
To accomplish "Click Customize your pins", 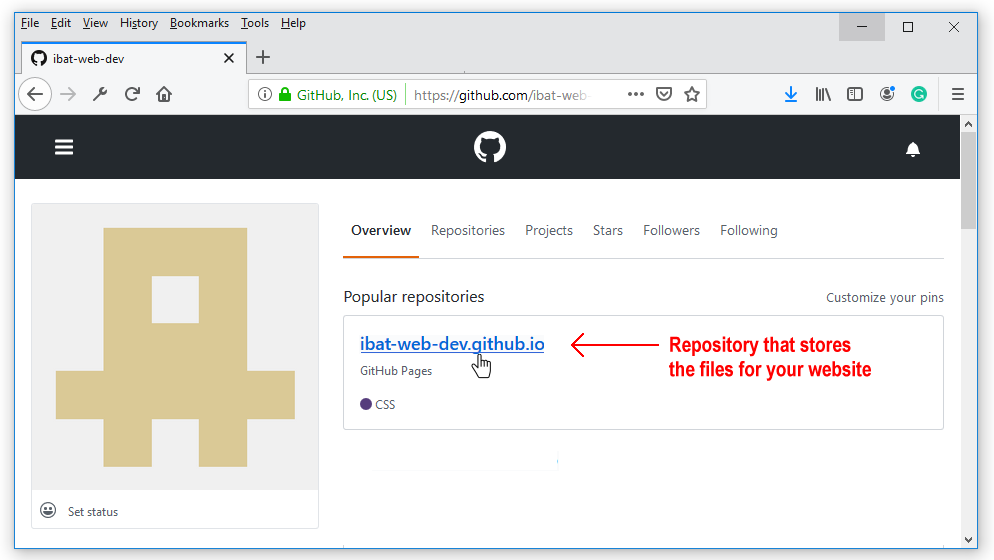I will click(884, 297).
